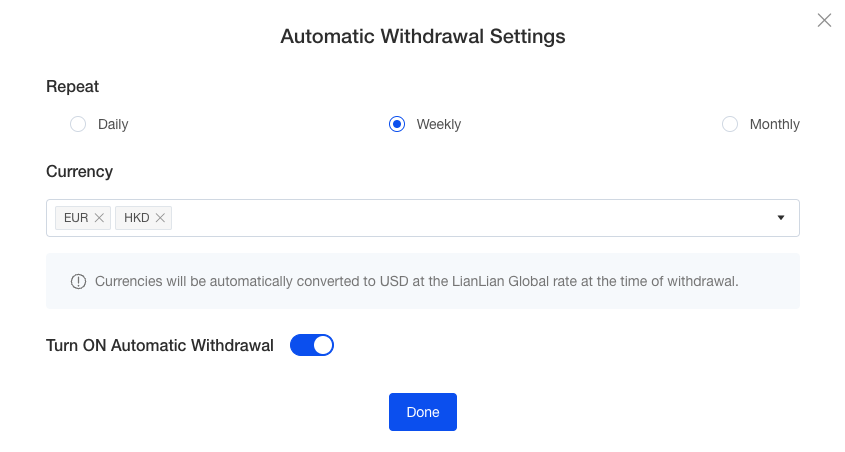
Task: Click the currency conversion notice text
Action: [417, 281]
